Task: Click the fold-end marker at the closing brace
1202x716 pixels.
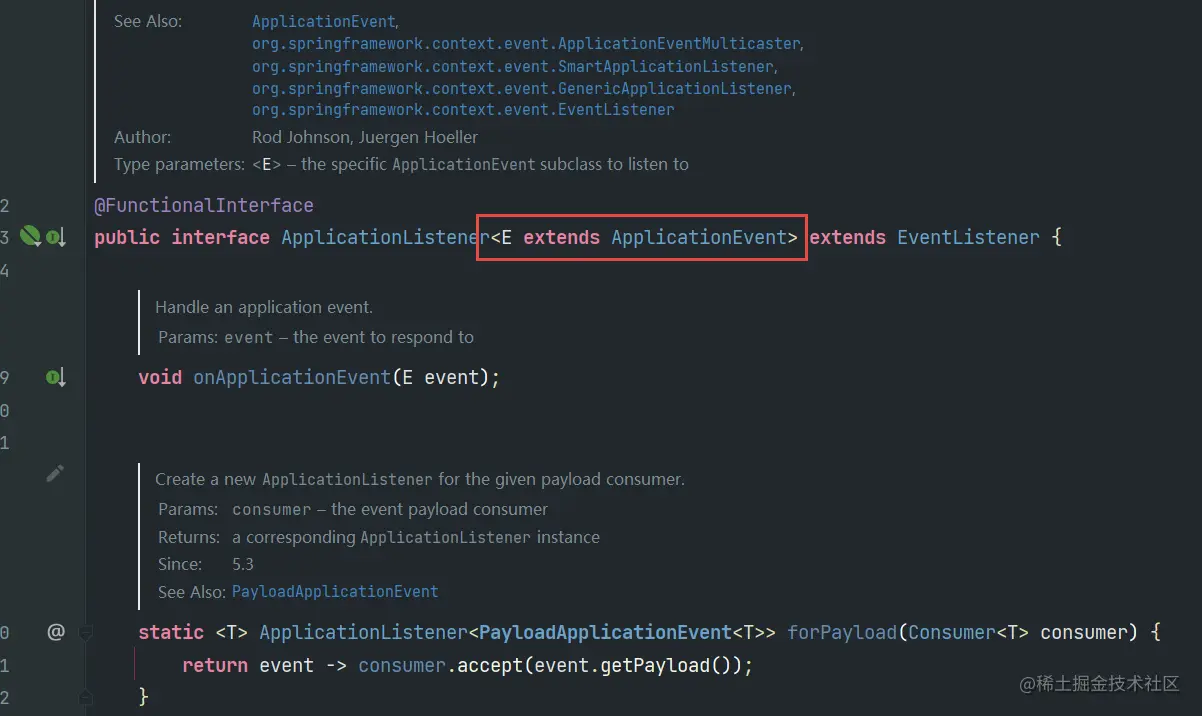Action: (85, 696)
